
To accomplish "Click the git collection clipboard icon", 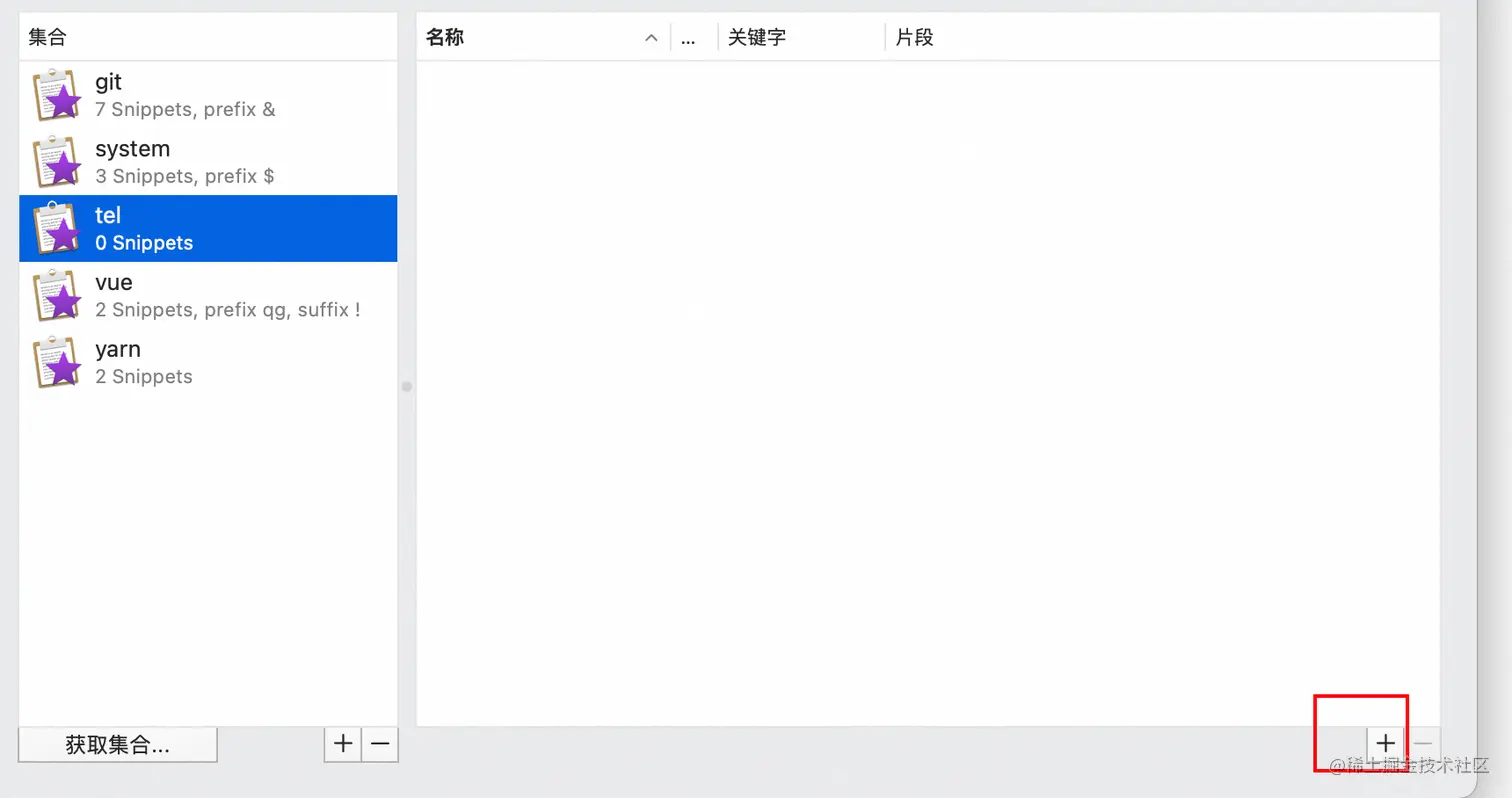I will pyautogui.click(x=57, y=94).
